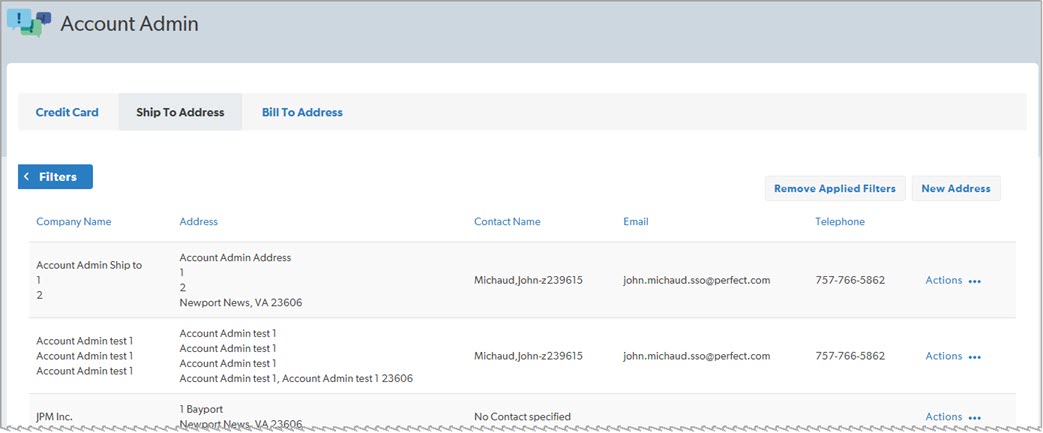Viewport: 1043px width, 433px height.
Task: Click the Account Admin chat bubbles logo
Action: pos(29,23)
